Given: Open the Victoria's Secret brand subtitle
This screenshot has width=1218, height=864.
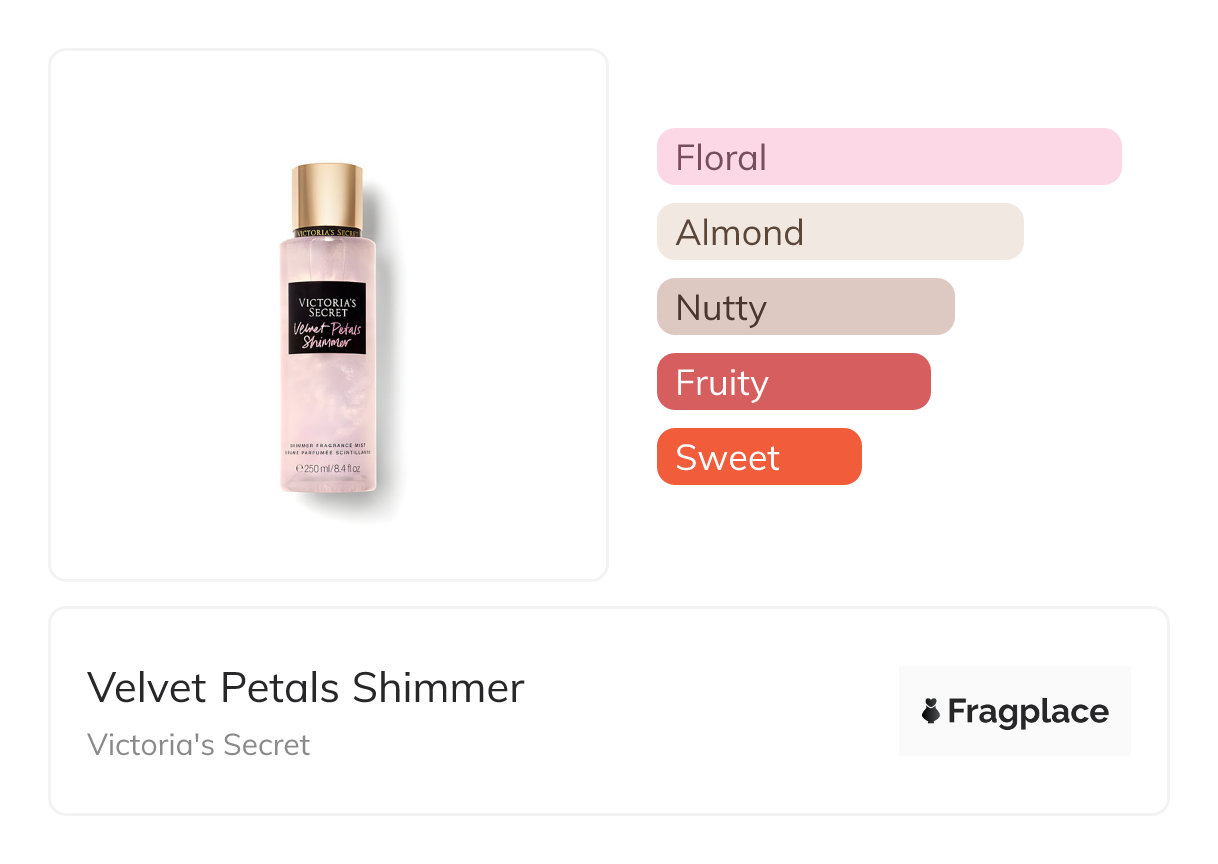Looking at the screenshot, I should coord(198,745).
